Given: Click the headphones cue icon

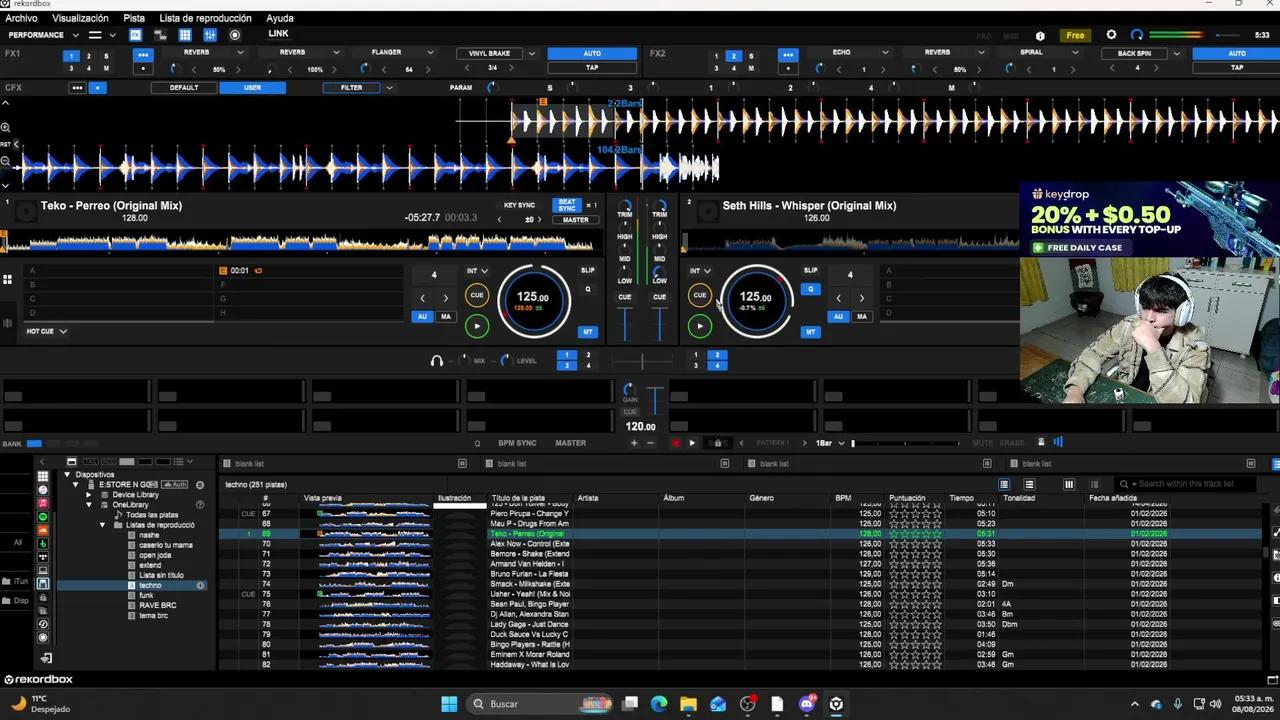Looking at the screenshot, I should point(436,360).
